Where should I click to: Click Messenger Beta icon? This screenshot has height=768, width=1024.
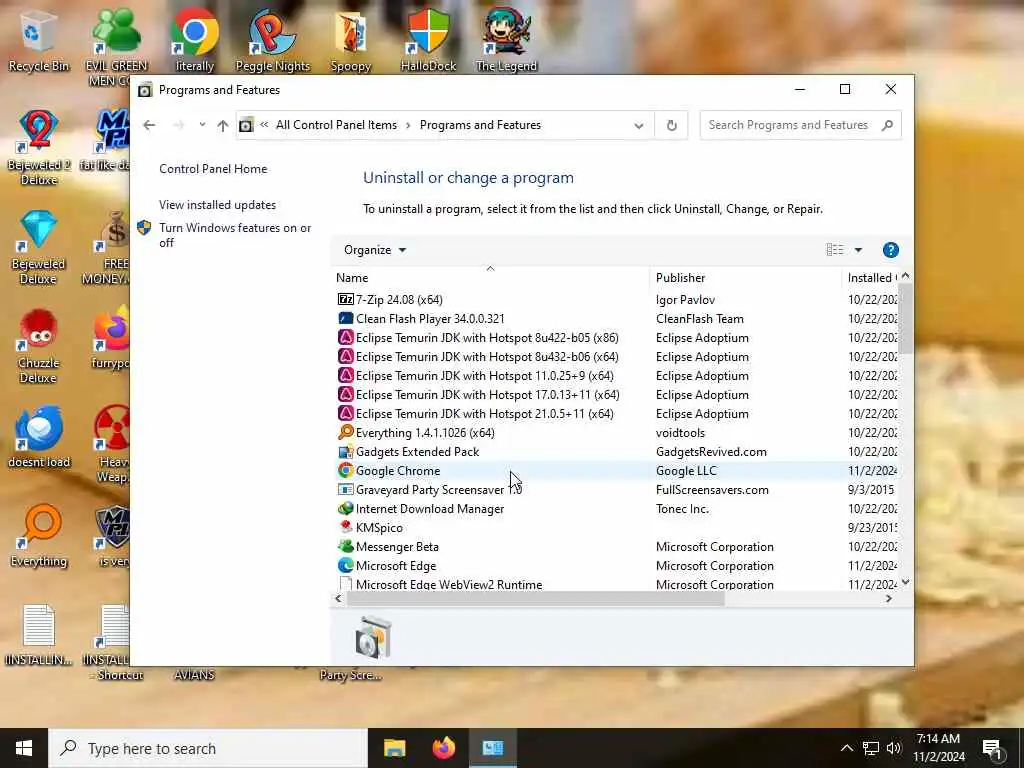pyautogui.click(x=345, y=546)
